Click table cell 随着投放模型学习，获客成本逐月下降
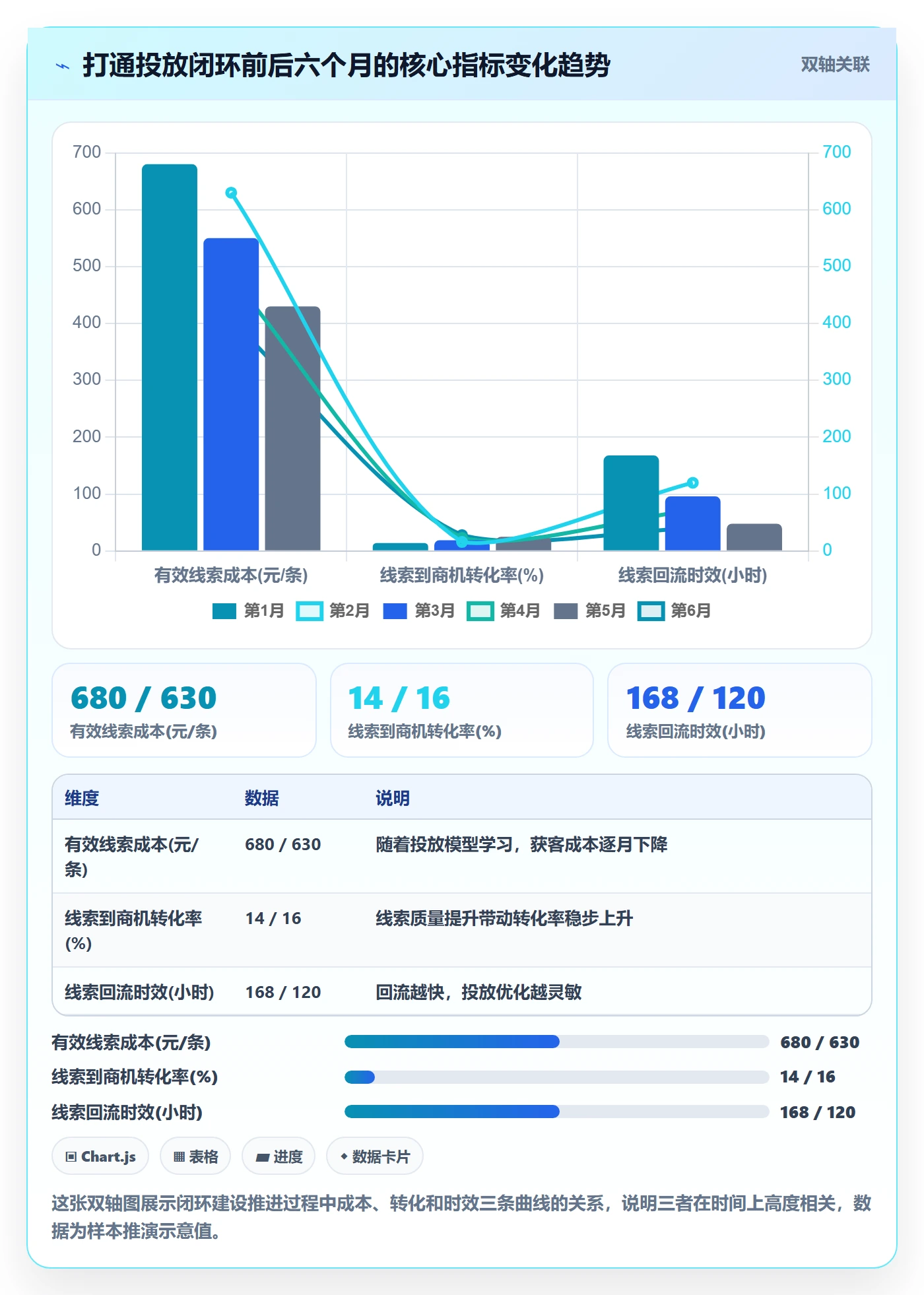Viewport: 924px width, 1295px height. (x=521, y=845)
